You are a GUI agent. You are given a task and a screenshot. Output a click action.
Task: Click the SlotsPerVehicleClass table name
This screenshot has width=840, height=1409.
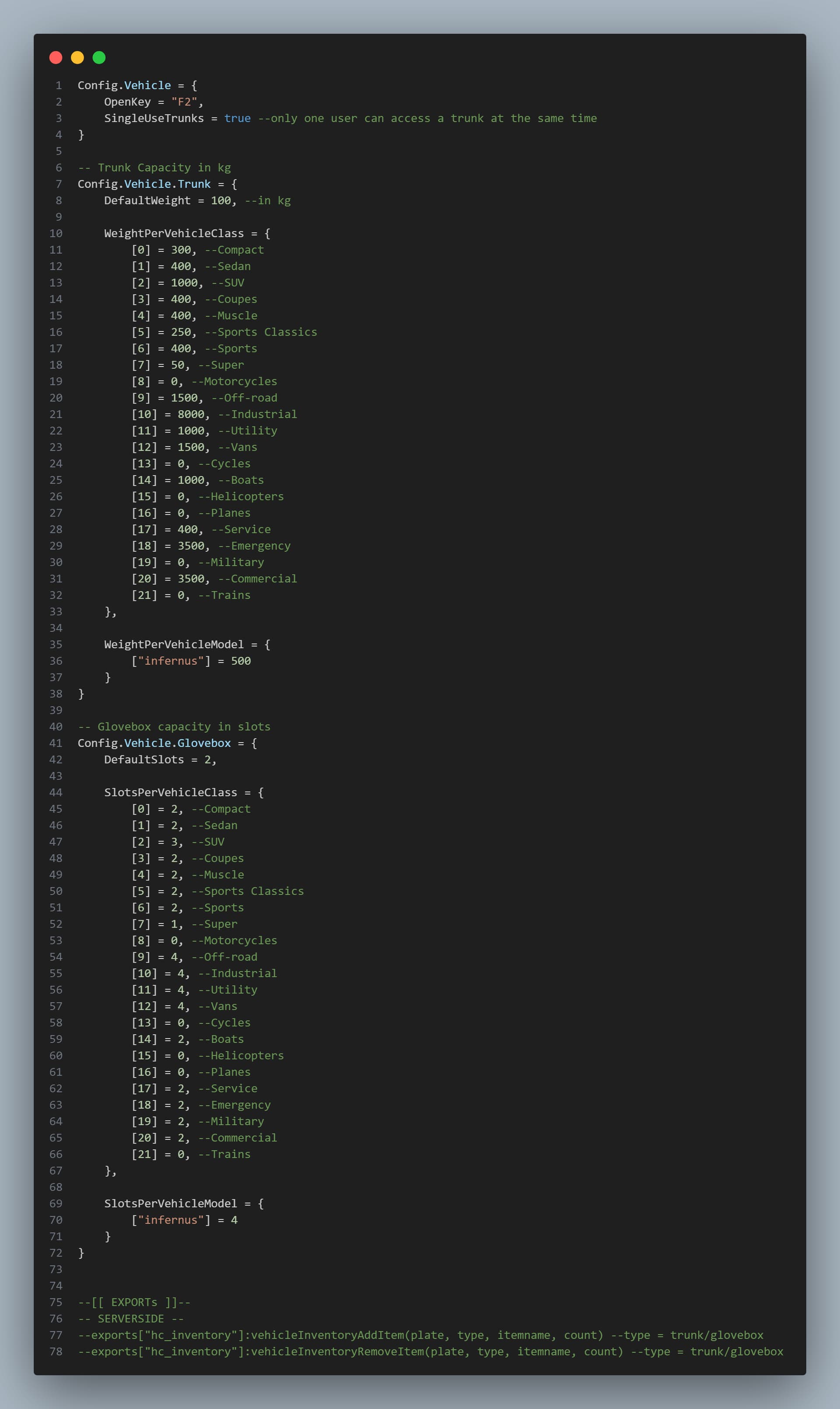(170, 792)
